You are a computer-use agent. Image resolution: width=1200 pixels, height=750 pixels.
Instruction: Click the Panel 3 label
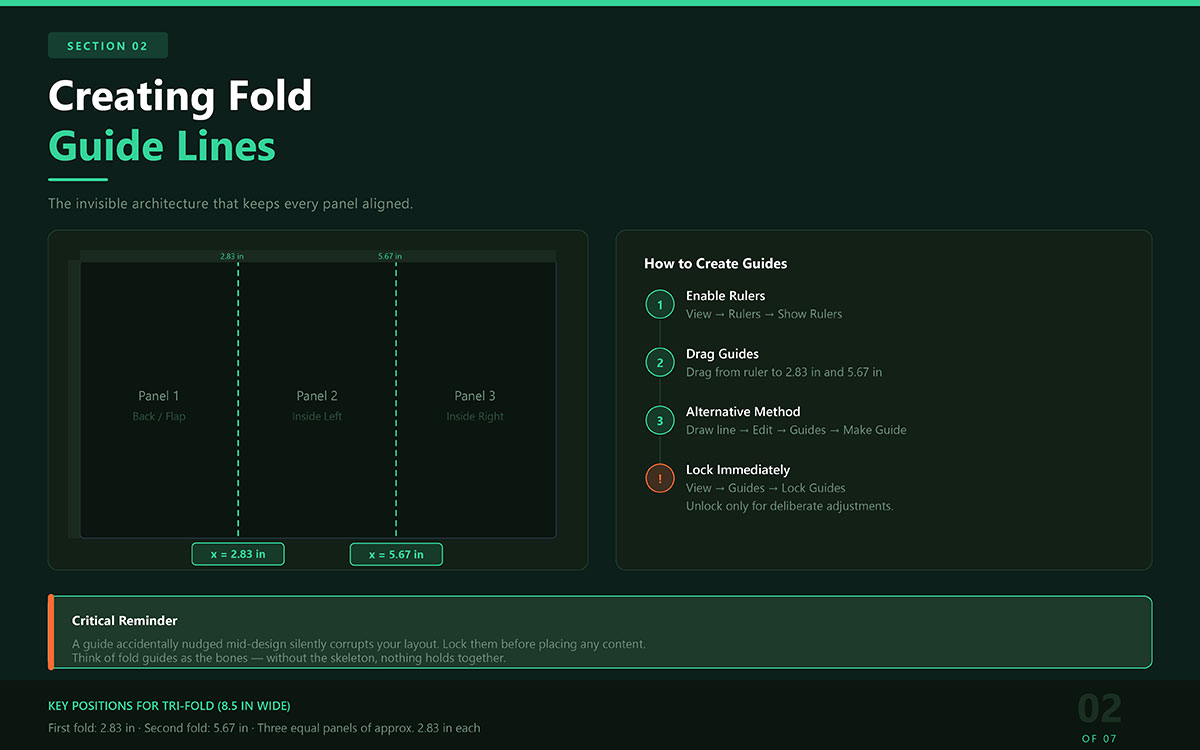click(475, 396)
